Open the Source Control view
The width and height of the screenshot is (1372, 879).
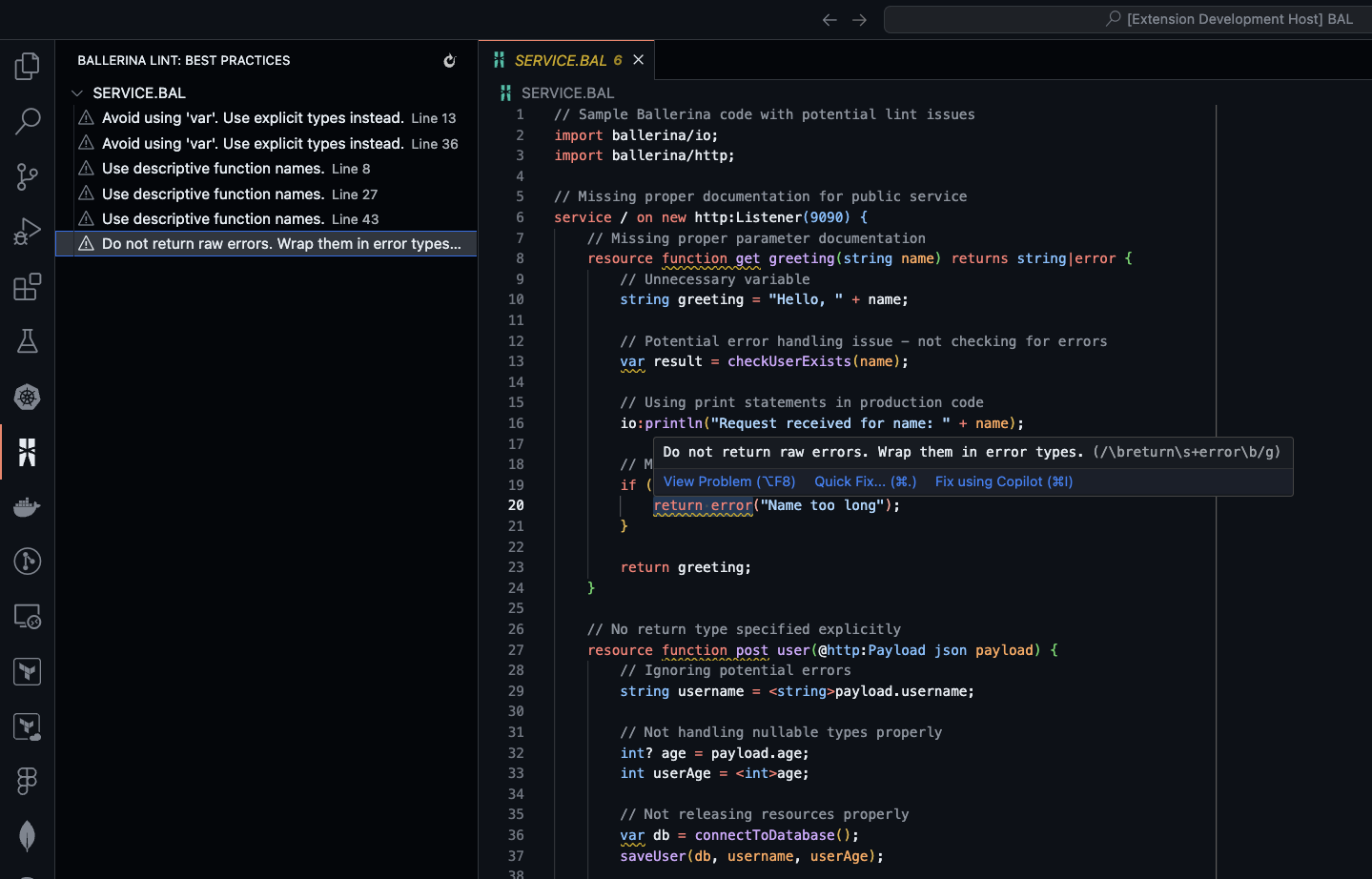pyautogui.click(x=28, y=176)
